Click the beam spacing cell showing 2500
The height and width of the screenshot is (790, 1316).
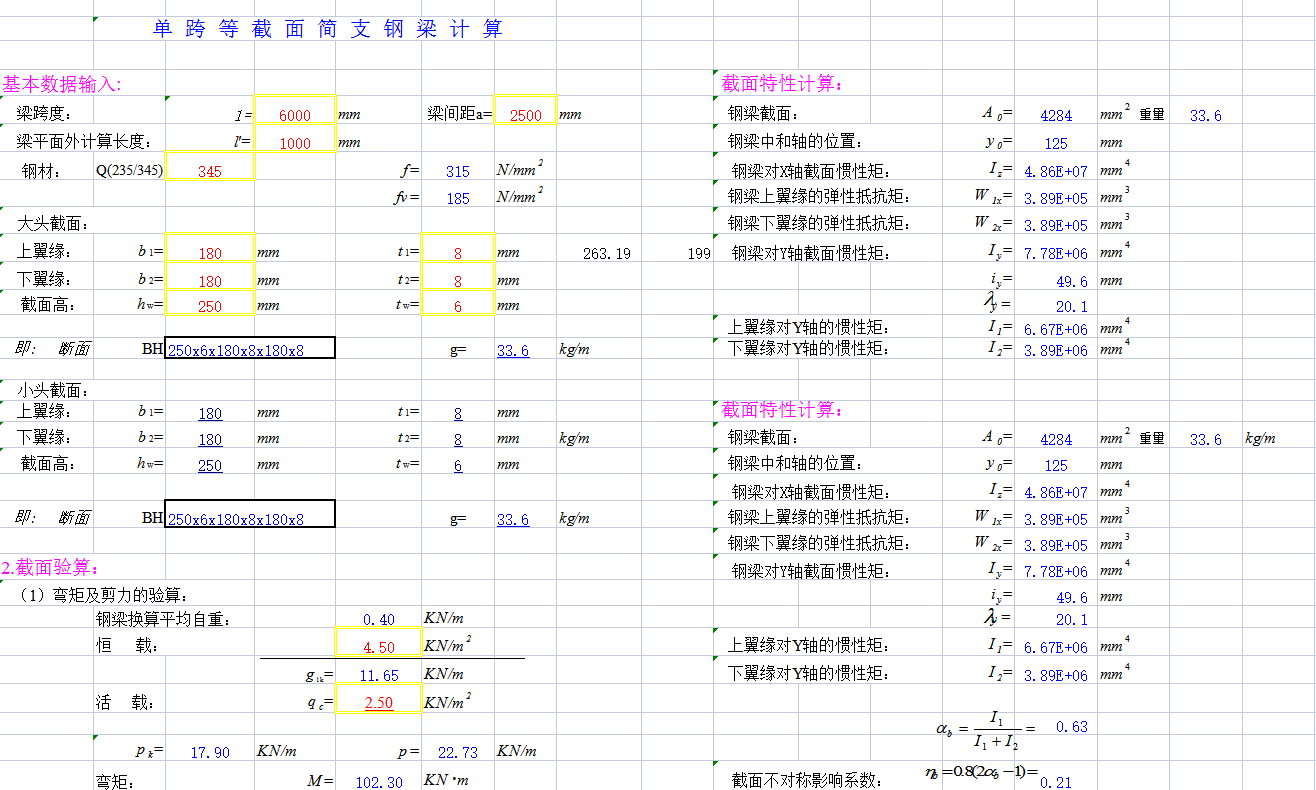(x=525, y=115)
